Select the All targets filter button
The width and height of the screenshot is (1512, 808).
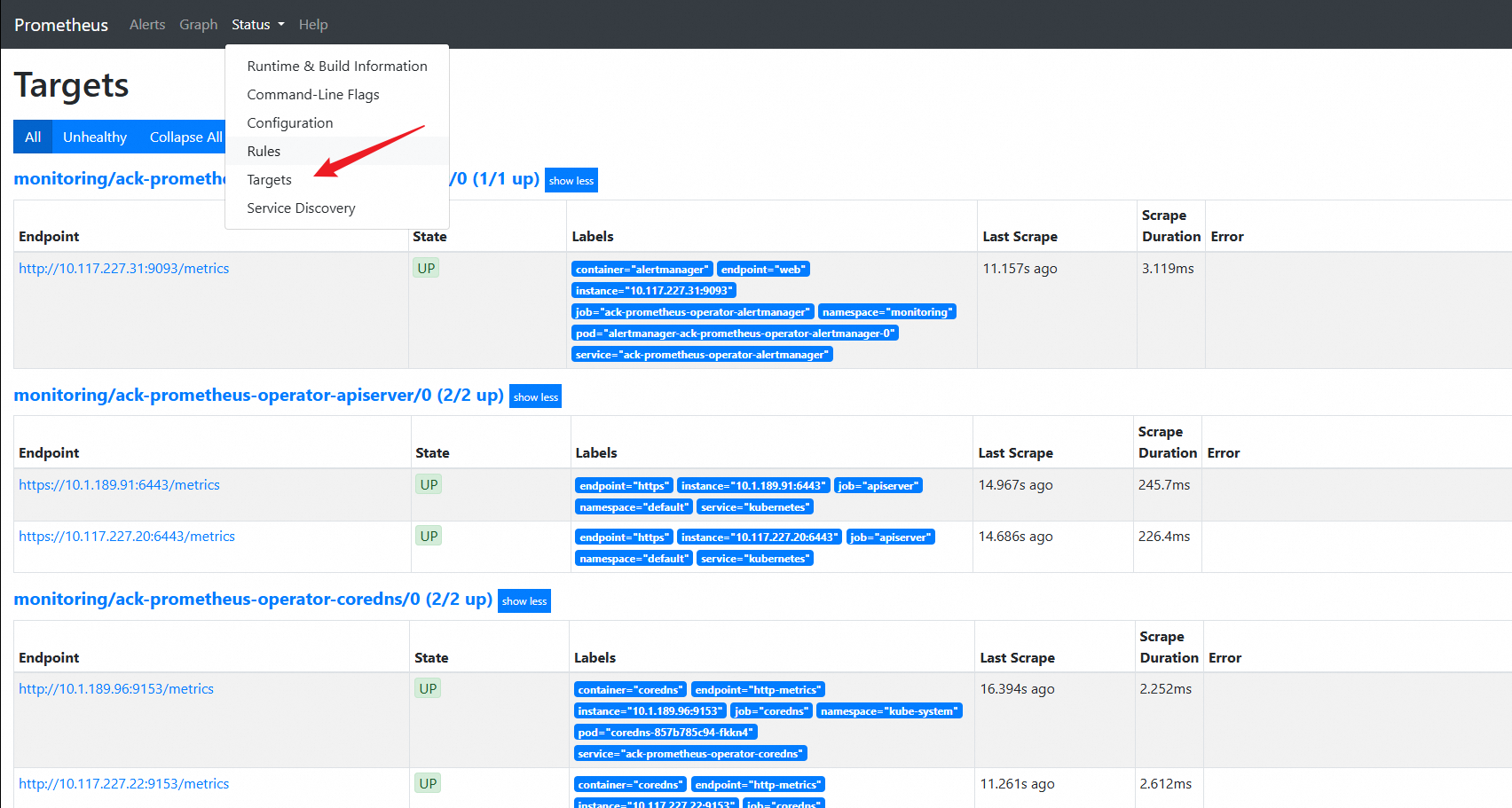click(33, 137)
